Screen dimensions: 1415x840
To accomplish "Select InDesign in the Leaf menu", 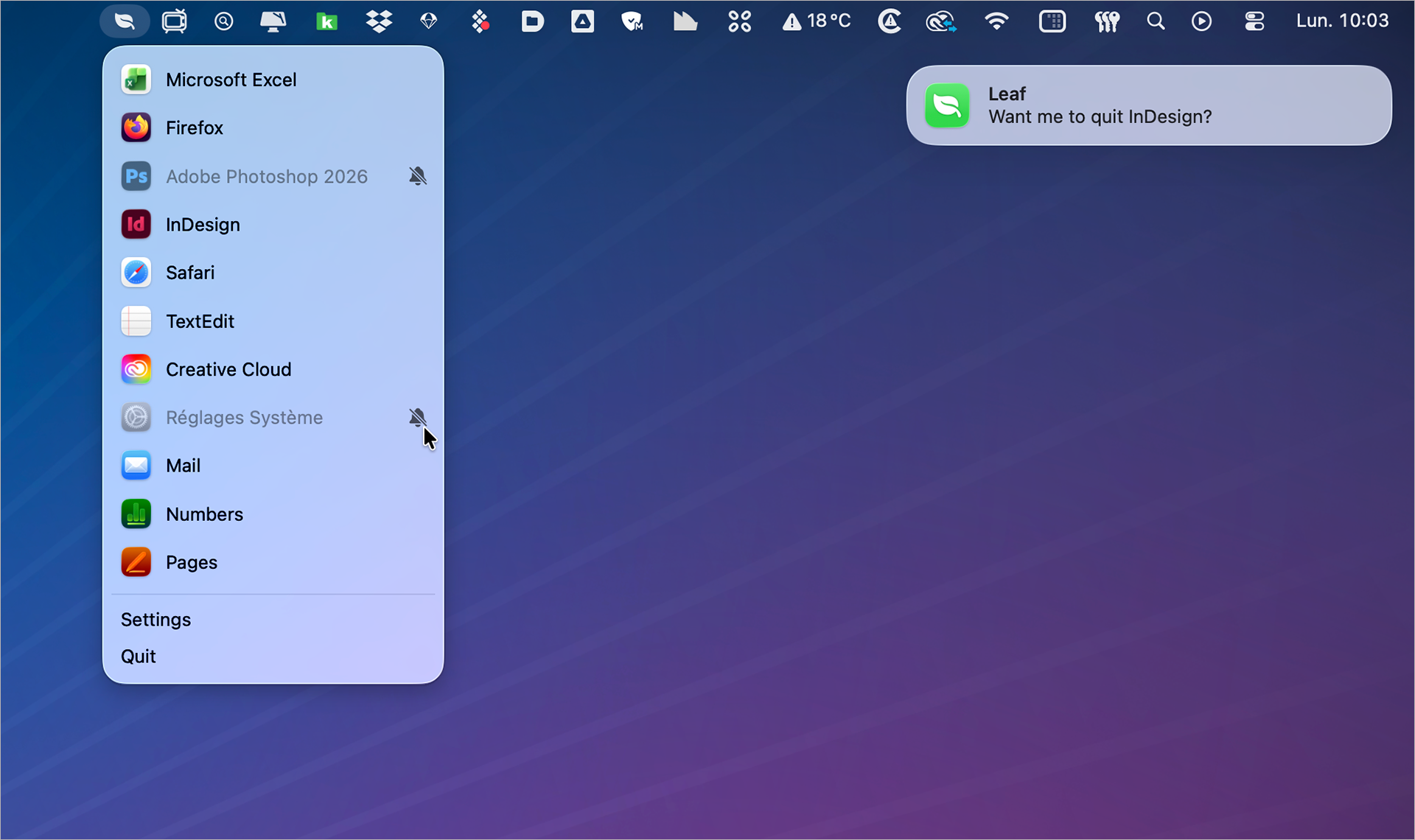I will click(x=273, y=224).
